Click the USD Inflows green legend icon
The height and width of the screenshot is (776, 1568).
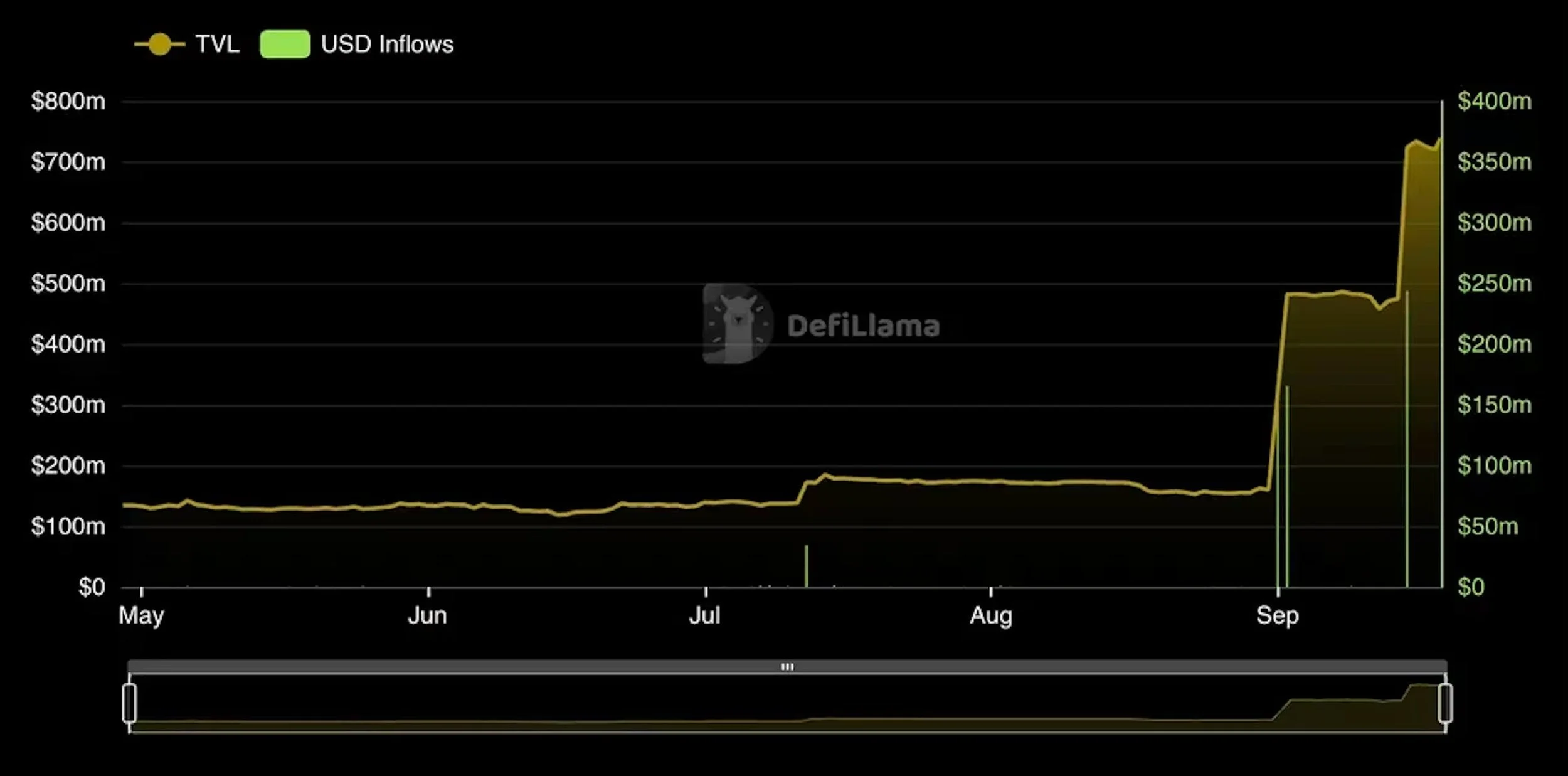pyautogui.click(x=285, y=43)
